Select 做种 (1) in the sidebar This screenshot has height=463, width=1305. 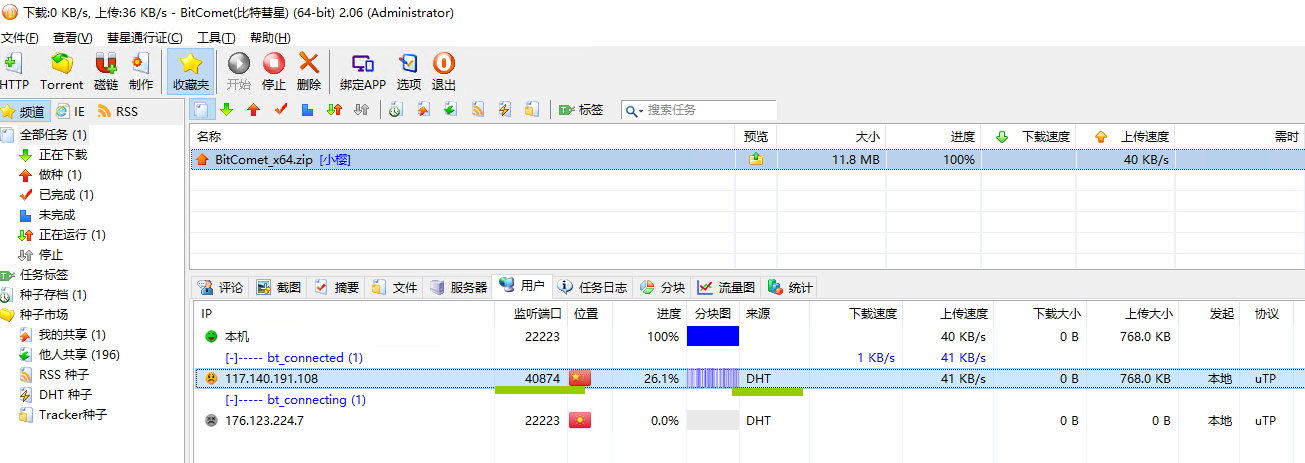pos(60,175)
